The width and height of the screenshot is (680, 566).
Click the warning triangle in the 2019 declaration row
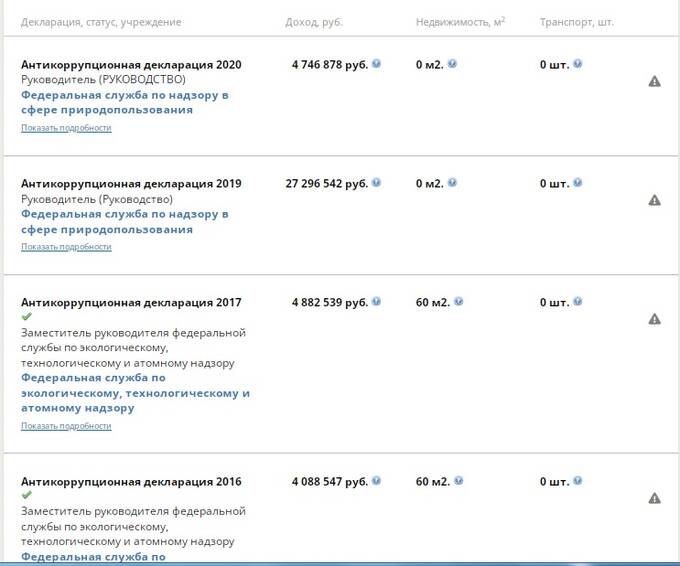[x=654, y=200]
